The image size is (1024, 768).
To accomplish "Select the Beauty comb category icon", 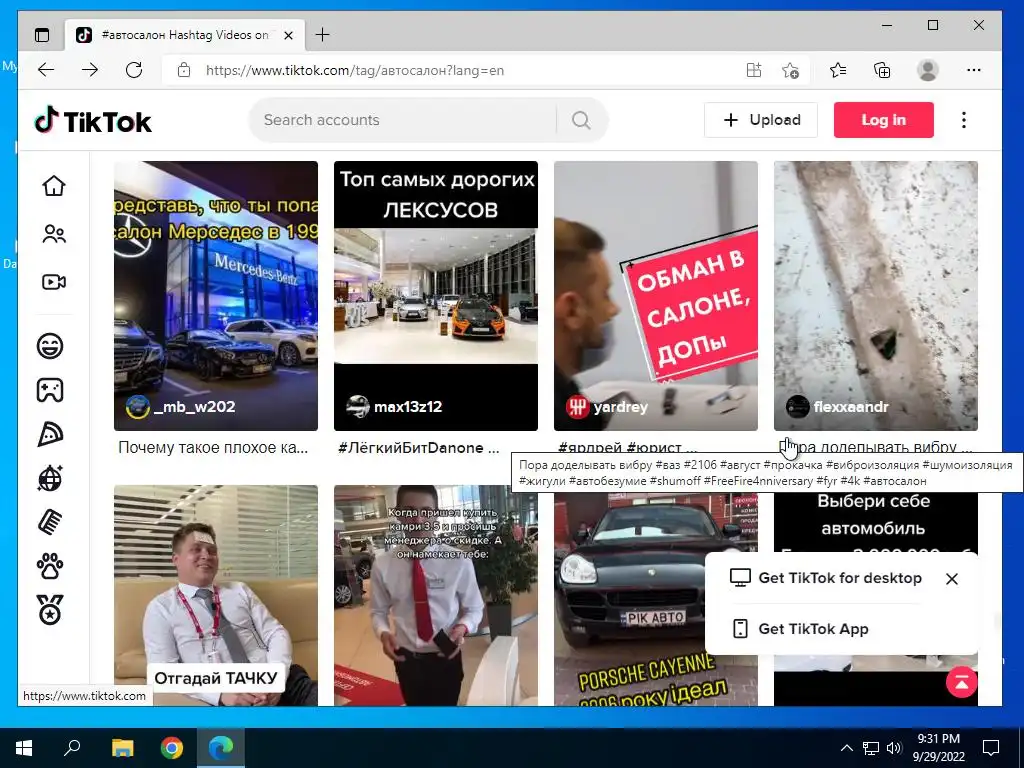I will [x=50, y=522].
